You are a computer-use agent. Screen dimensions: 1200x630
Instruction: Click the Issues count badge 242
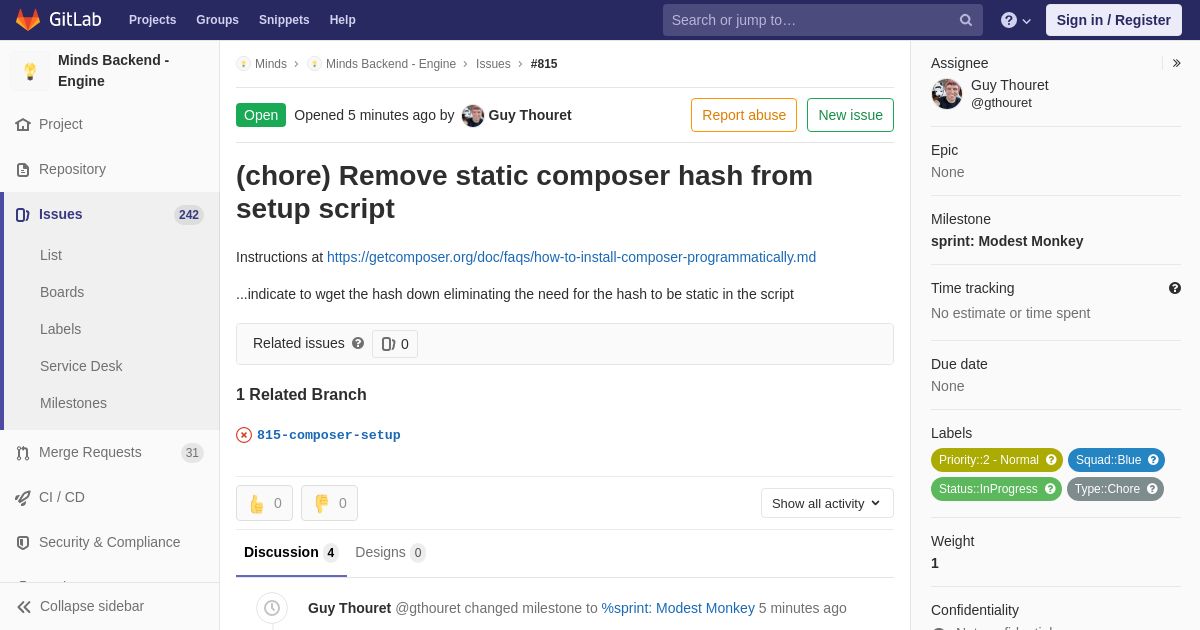tap(189, 215)
